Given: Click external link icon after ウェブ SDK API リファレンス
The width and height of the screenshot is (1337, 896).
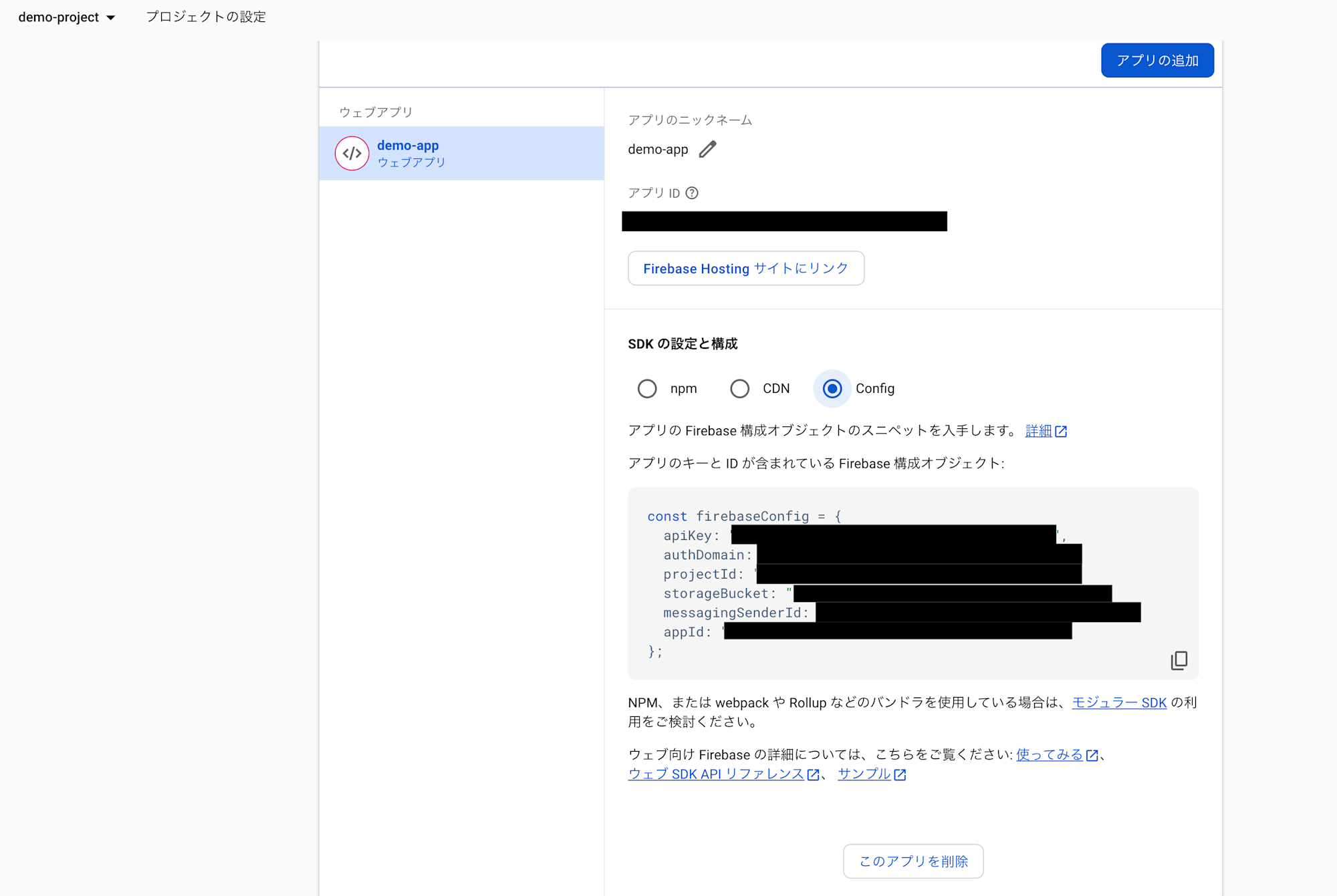Looking at the screenshot, I should [813, 774].
